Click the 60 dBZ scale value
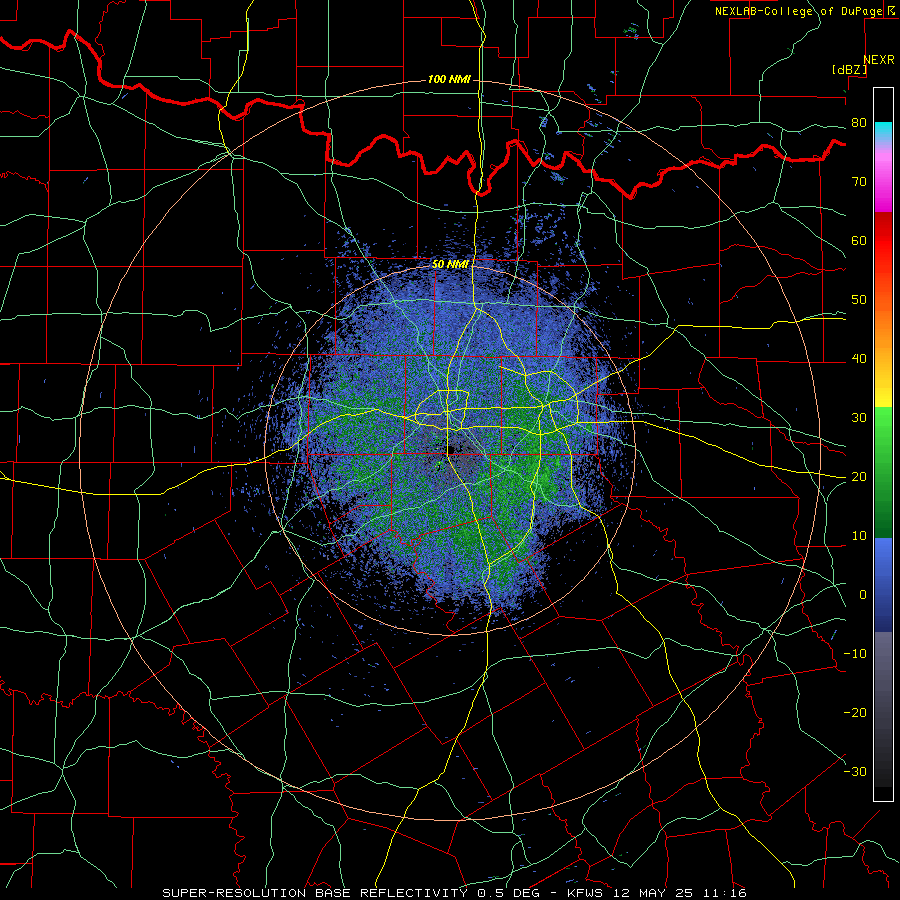The width and height of the screenshot is (900, 900). 859,240
